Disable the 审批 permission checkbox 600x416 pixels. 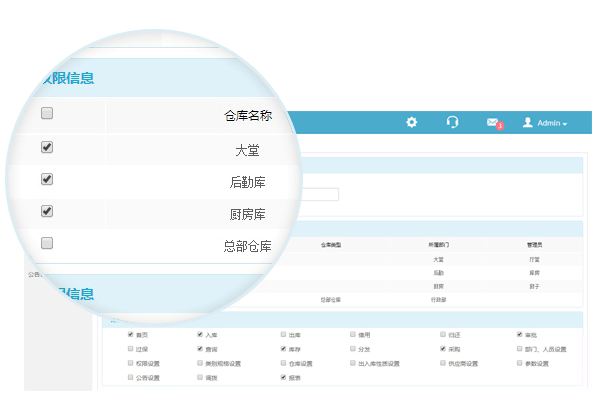click(519, 334)
